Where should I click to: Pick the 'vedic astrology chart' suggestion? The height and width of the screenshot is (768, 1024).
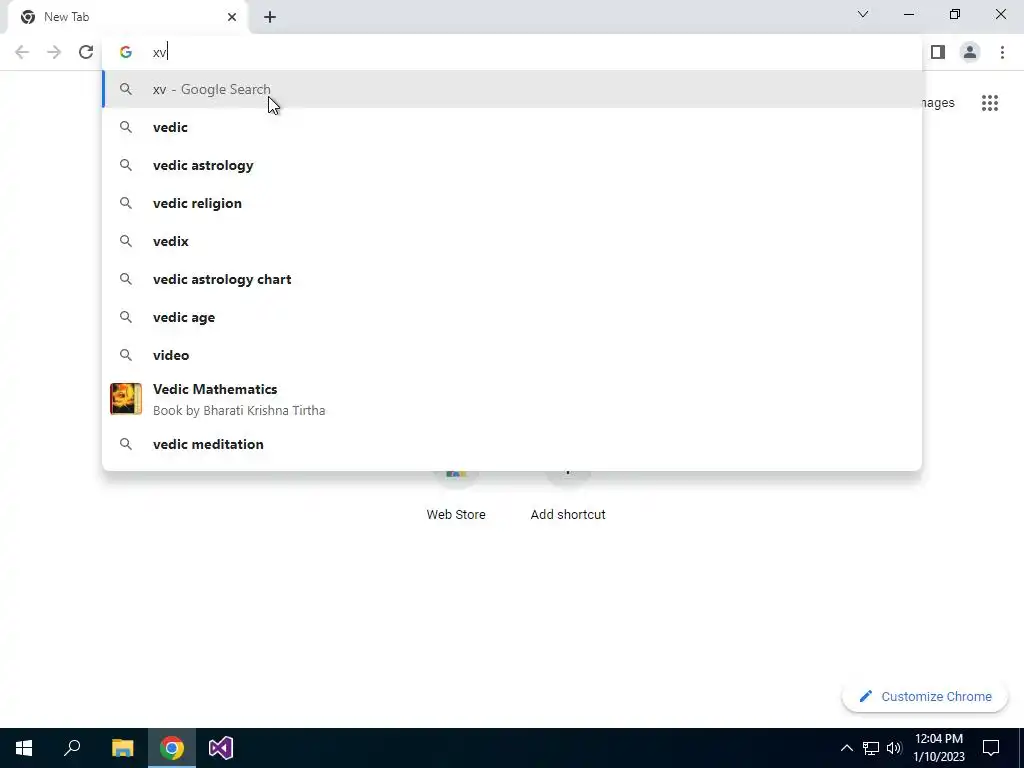click(x=512, y=279)
